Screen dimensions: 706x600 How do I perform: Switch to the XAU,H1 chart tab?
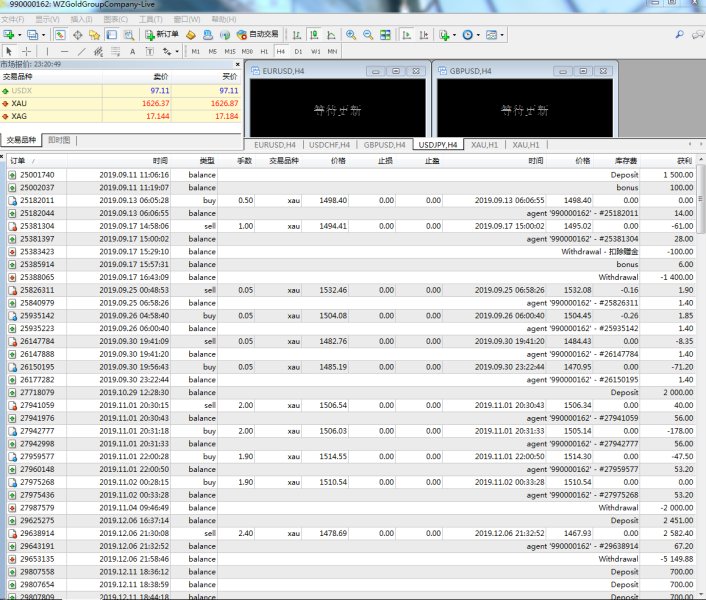(x=485, y=145)
